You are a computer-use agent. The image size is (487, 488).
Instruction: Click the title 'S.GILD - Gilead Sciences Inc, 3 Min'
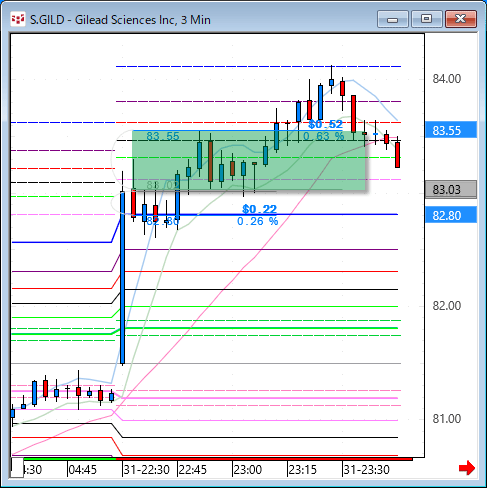[x=120, y=20]
